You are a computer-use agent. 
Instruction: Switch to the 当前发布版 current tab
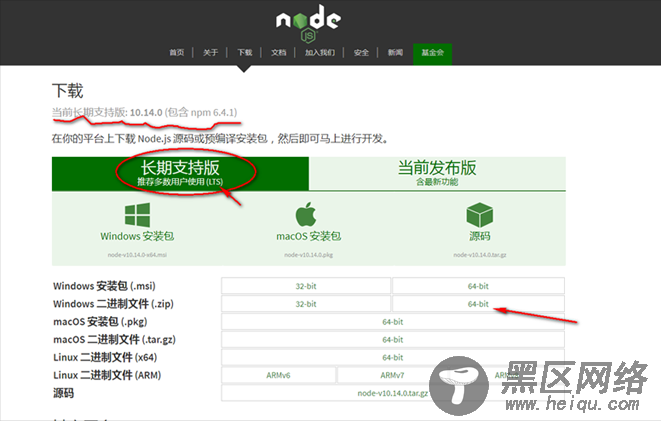click(x=437, y=174)
